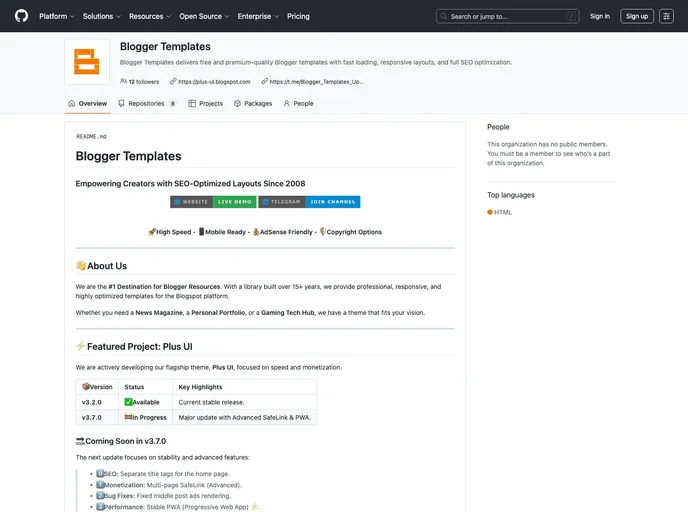Expand the Enterprise menu
Viewport: 688px width, 512px height.
tap(258, 16)
